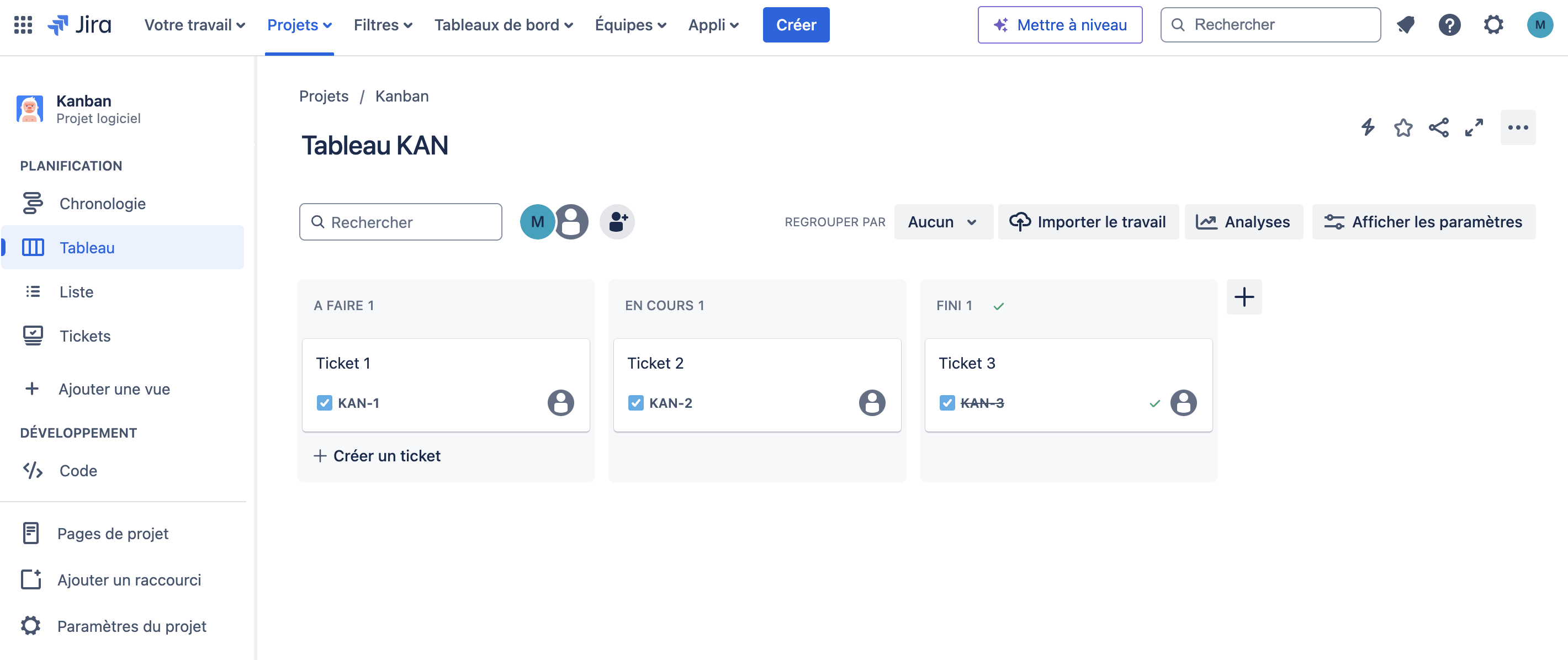This screenshot has width=1568, height=660.
Task: Open the Tableaux de bord menu
Action: (504, 23)
